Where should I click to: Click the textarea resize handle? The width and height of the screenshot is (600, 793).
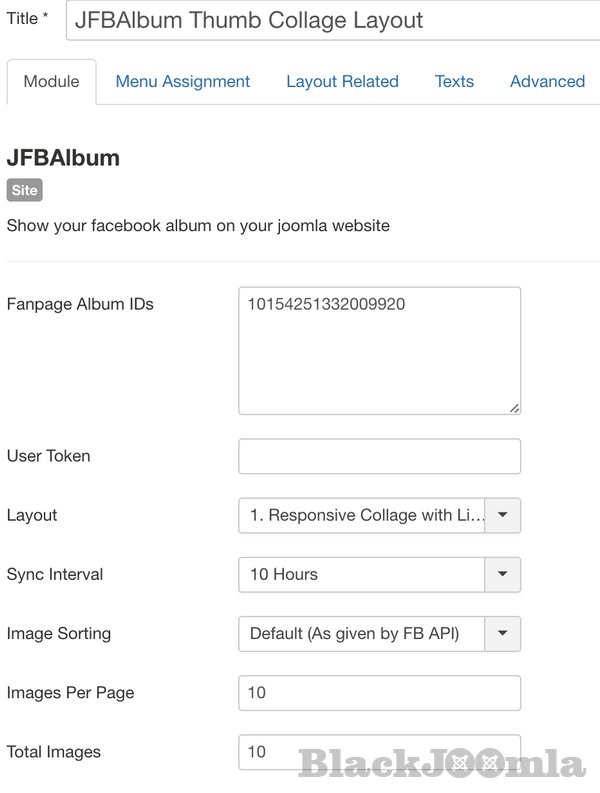coord(514,407)
